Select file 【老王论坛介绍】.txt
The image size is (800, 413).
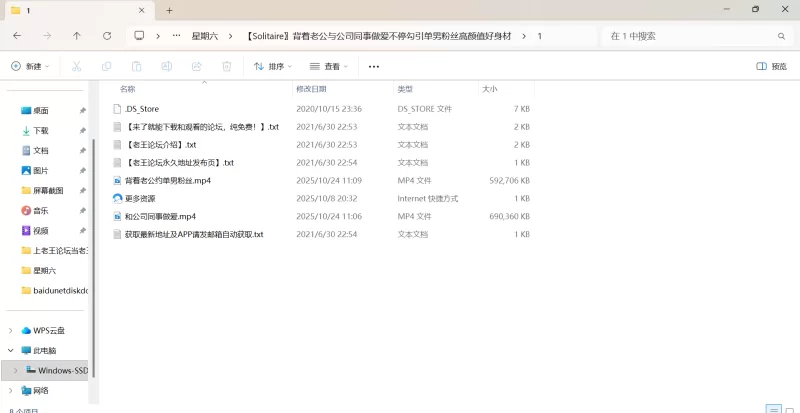click(x=160, y=145)
